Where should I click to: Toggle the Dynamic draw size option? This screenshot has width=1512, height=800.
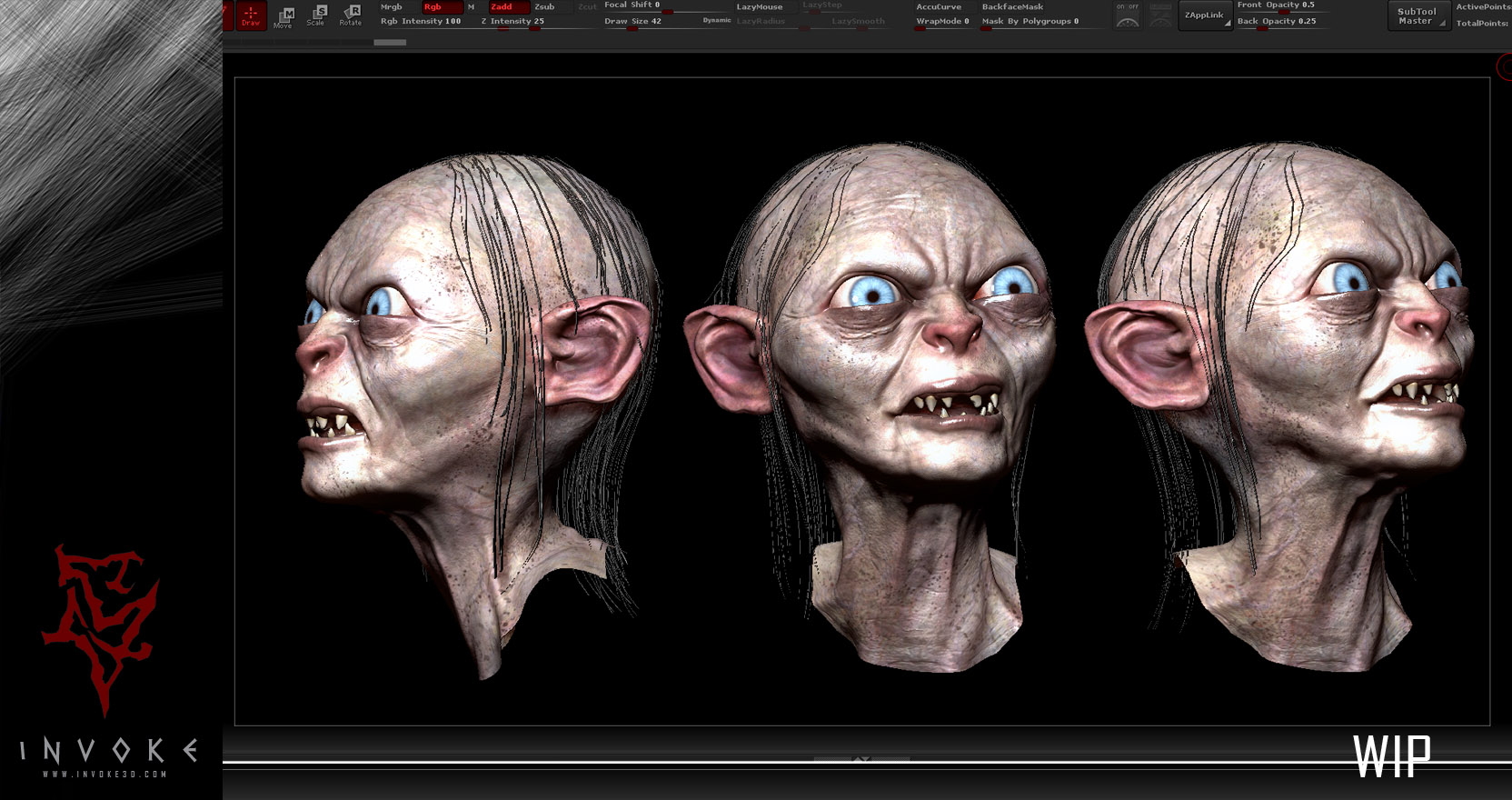(717, 20)
